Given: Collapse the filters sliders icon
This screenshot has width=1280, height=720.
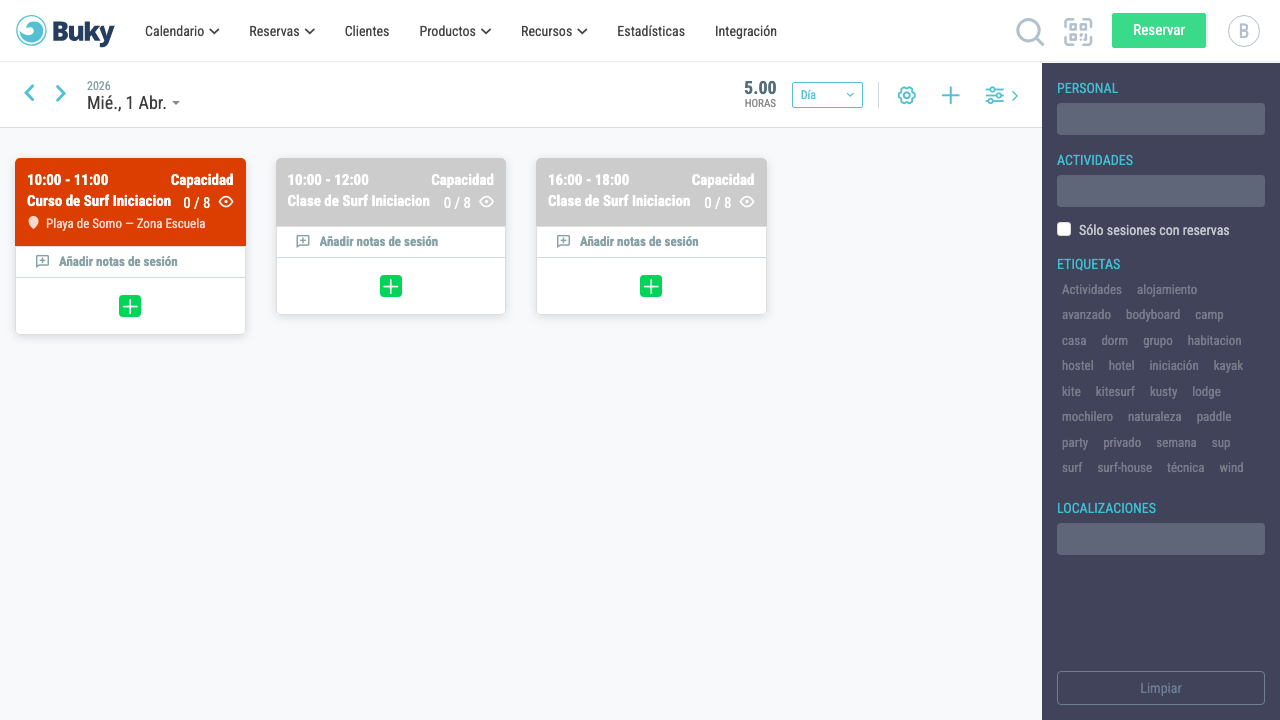Looking at the screenshot, I should 1001,95.
